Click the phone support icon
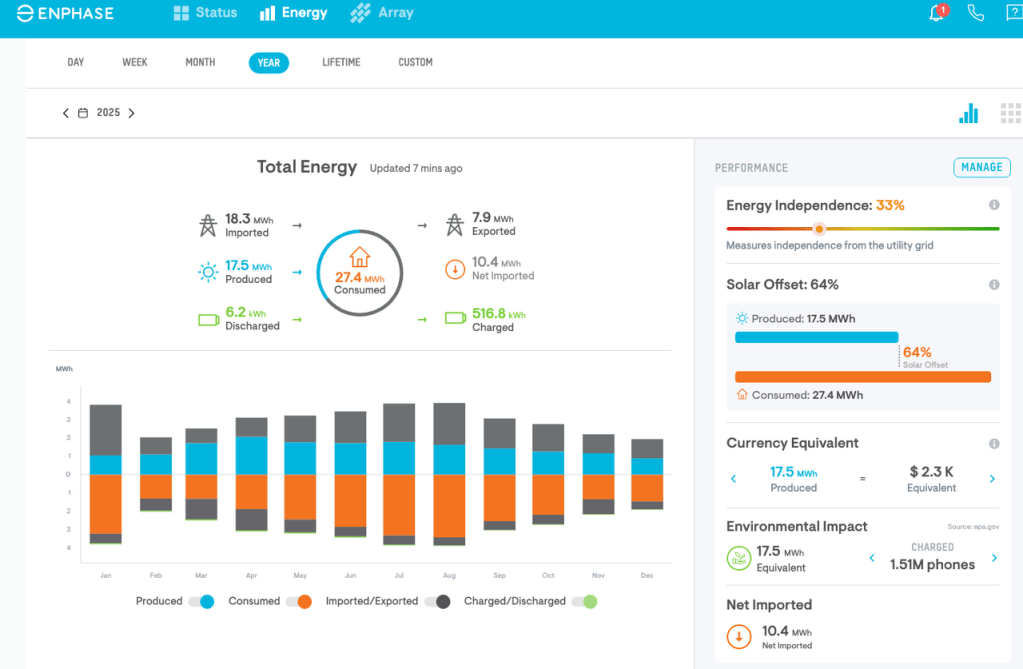The image size is (1023, 669). point(976,13)
